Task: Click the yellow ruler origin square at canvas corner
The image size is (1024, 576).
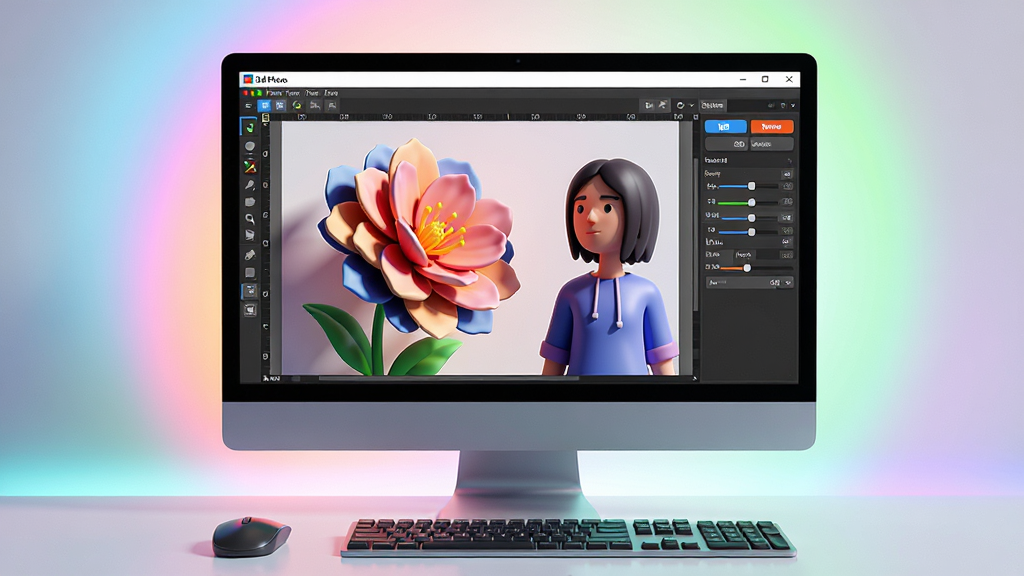Action: pos(266,118)
